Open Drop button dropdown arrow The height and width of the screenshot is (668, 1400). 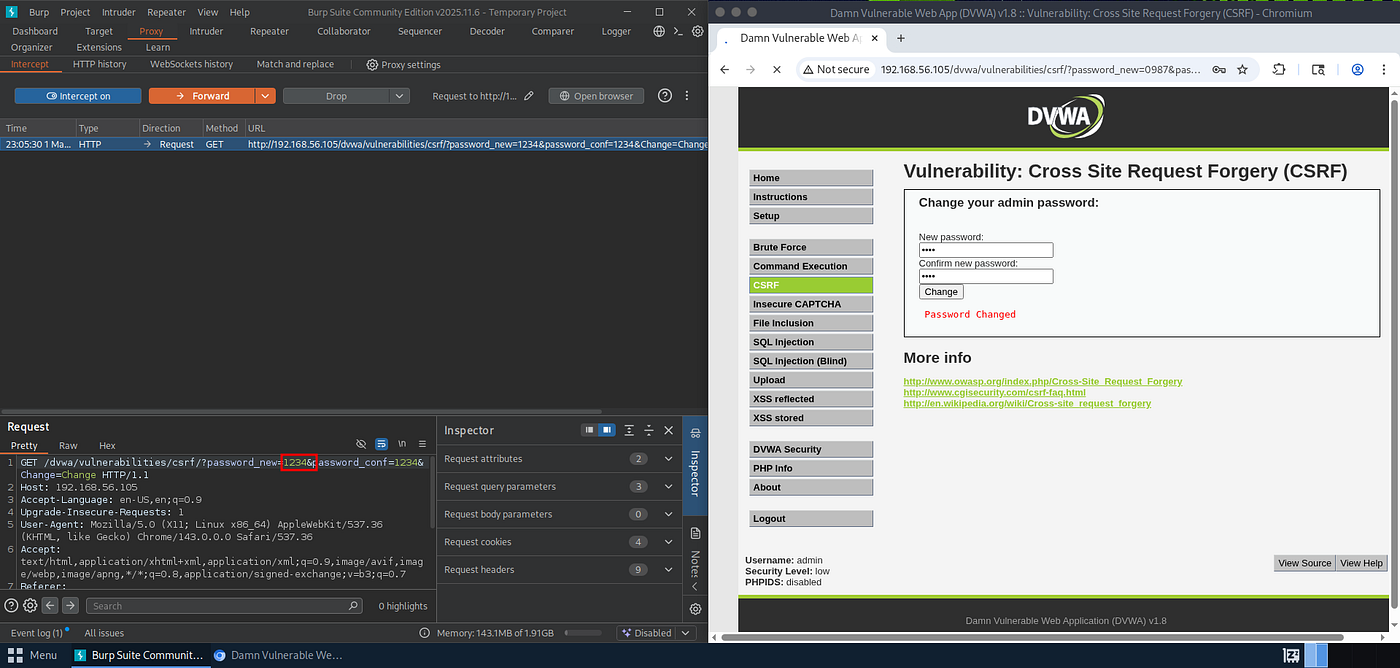tap(400, 96)
